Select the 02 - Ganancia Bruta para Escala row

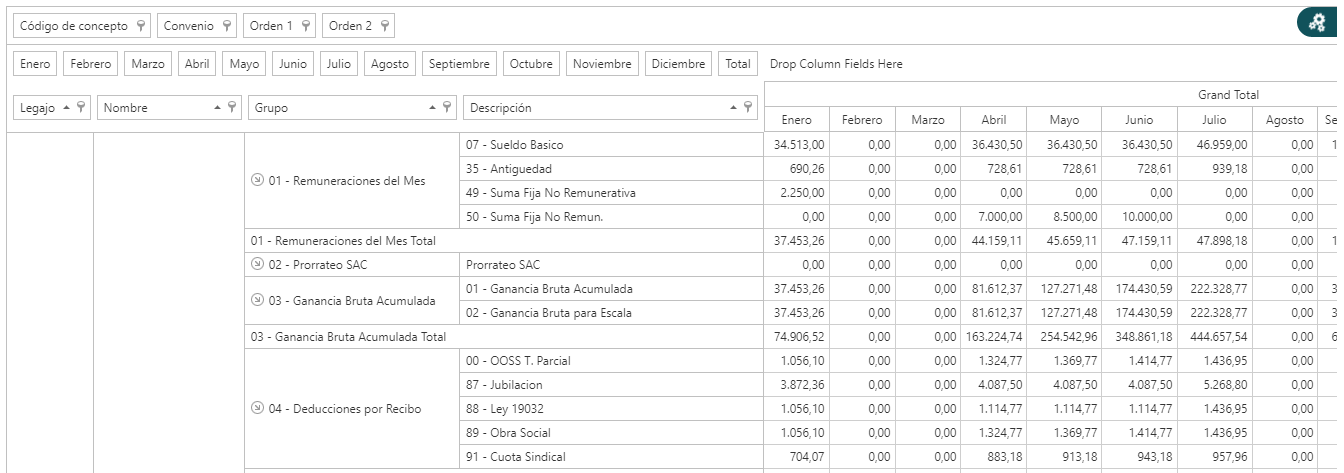610,313
